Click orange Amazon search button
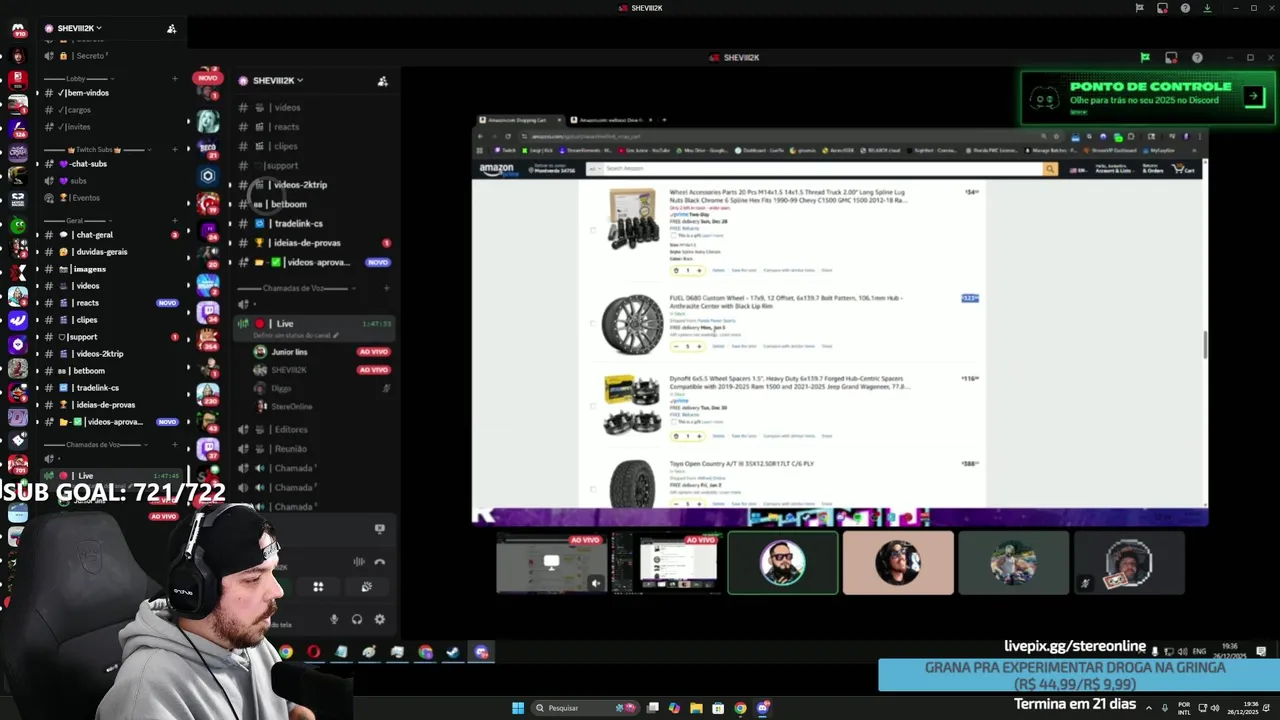The height and width of the screenshot is (720, 1280). pos(1050,169)
